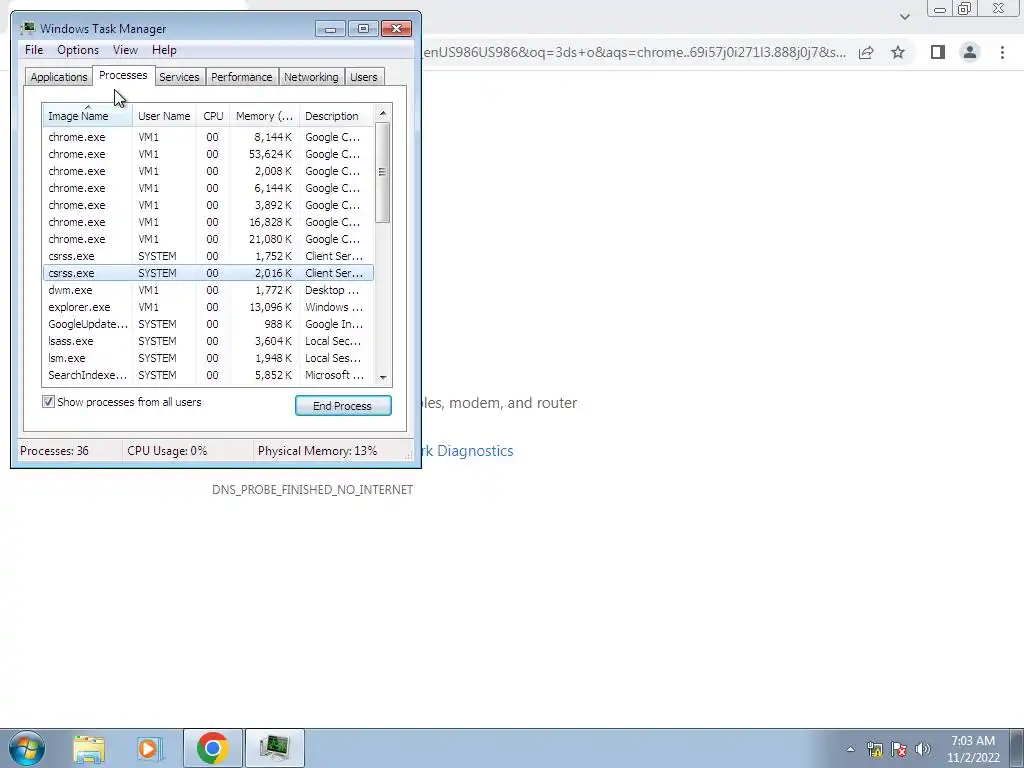The height and width of the screenshot is (768, 1024).
Task: Sort by CPU column header
Action: (x=213, y=116)
